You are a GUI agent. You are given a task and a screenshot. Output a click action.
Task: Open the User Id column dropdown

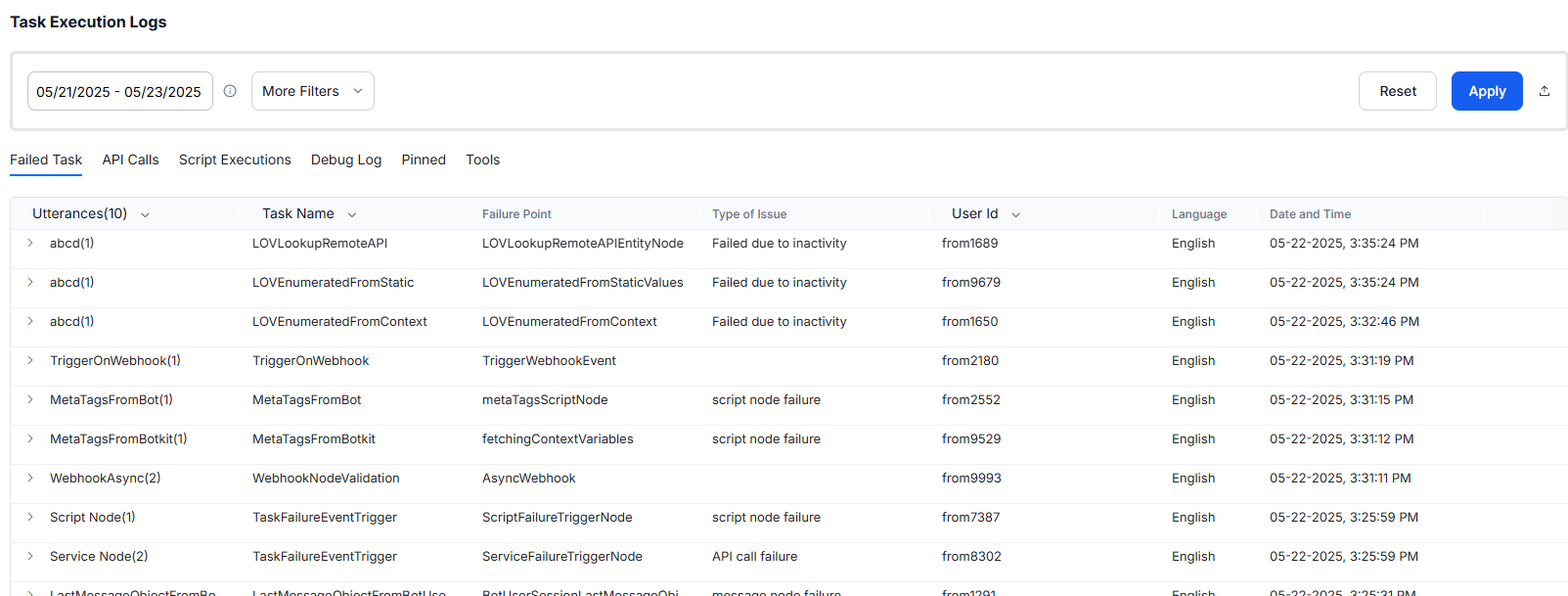1015,214
